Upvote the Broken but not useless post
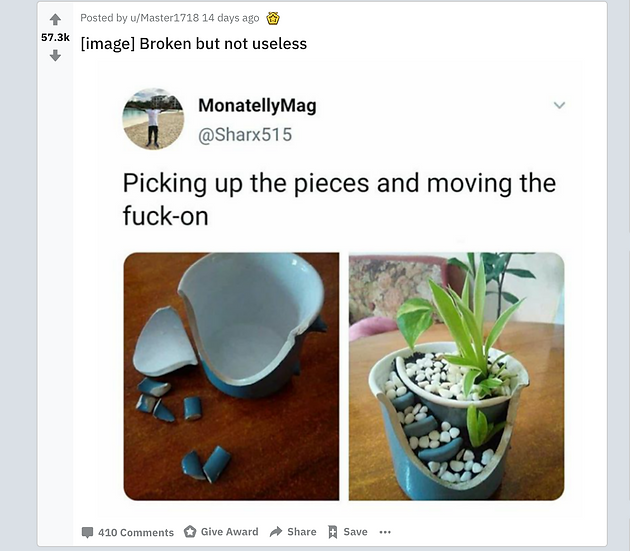This screenshot has height=551, width=630. [x=55, y=19]
